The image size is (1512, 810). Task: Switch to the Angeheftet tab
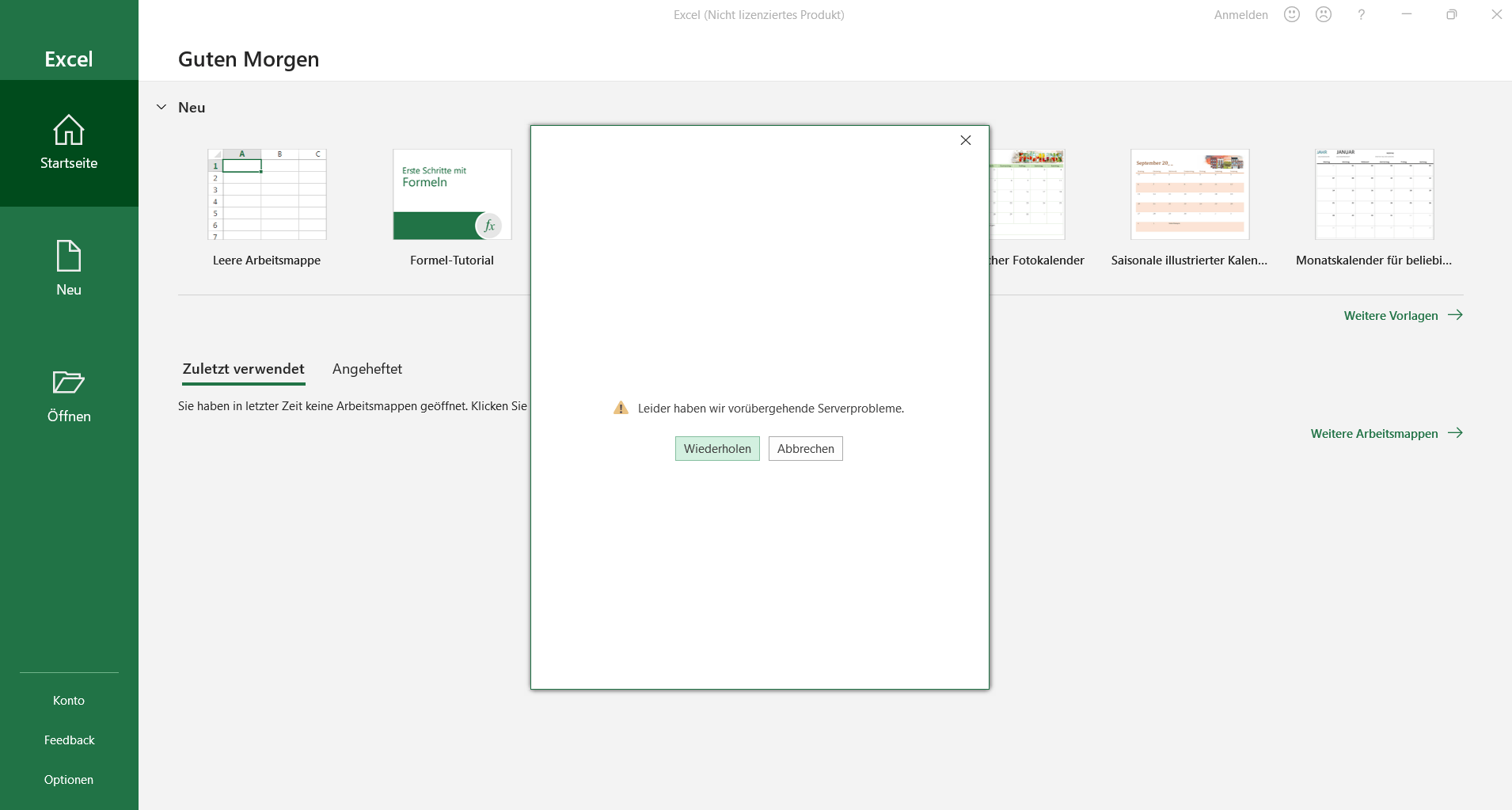coord(367,369)
